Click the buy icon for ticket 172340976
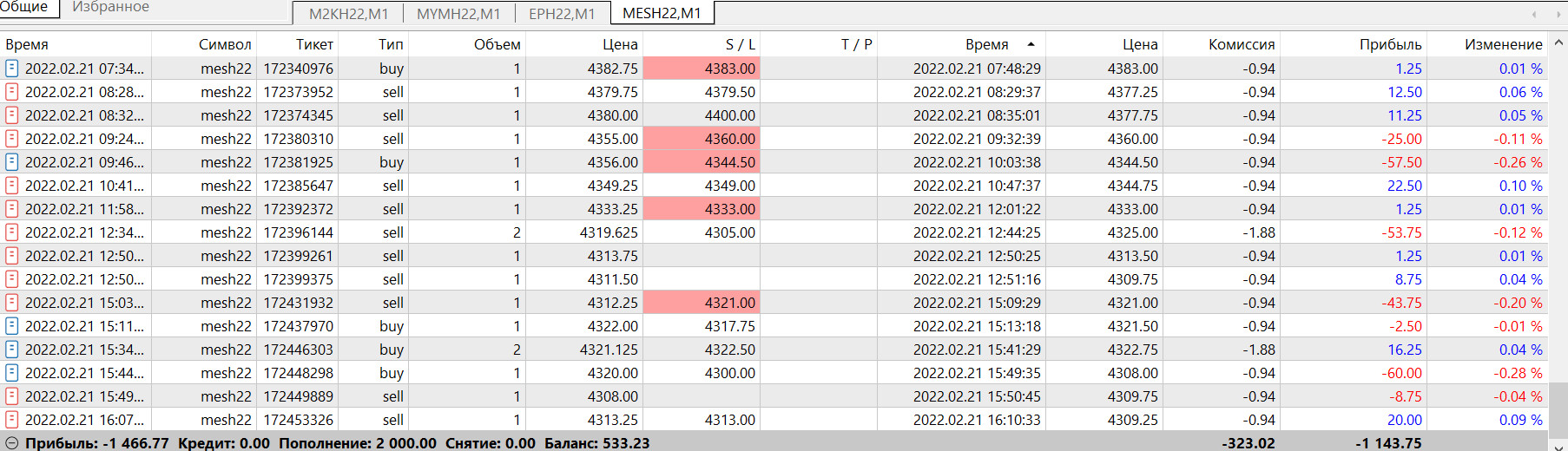Viewport: 1568px width, 451px height. [12, 69]
